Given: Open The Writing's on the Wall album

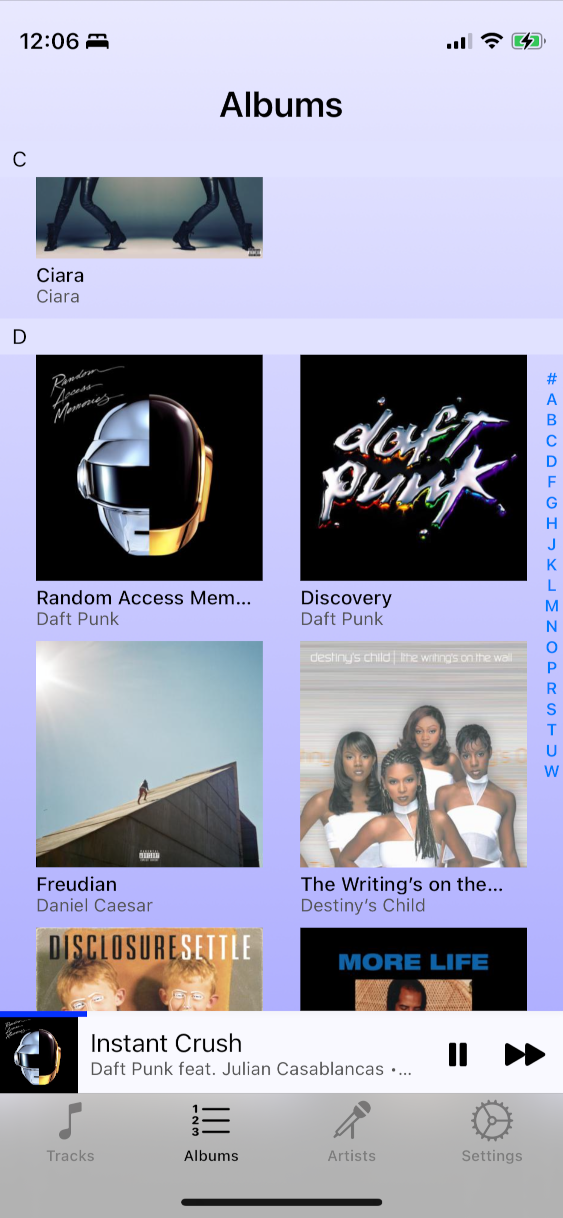Looking at the screenshot, I should pos(413,754).
